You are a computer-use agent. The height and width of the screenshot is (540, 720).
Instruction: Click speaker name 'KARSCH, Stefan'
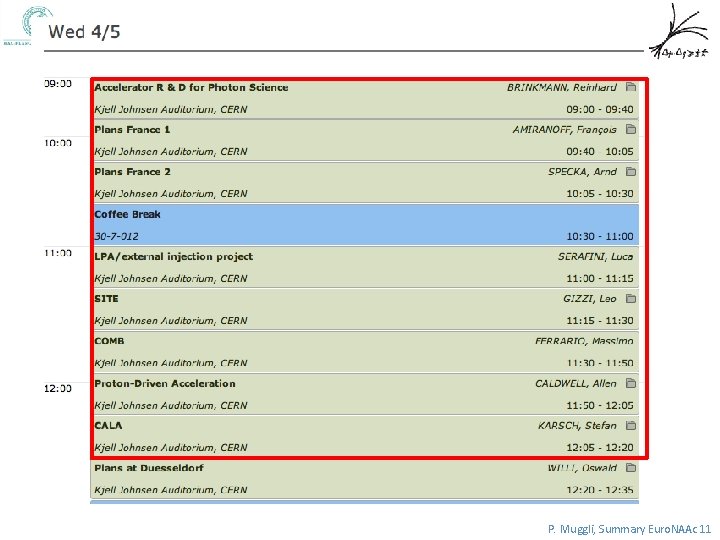(x=577, y=426)
